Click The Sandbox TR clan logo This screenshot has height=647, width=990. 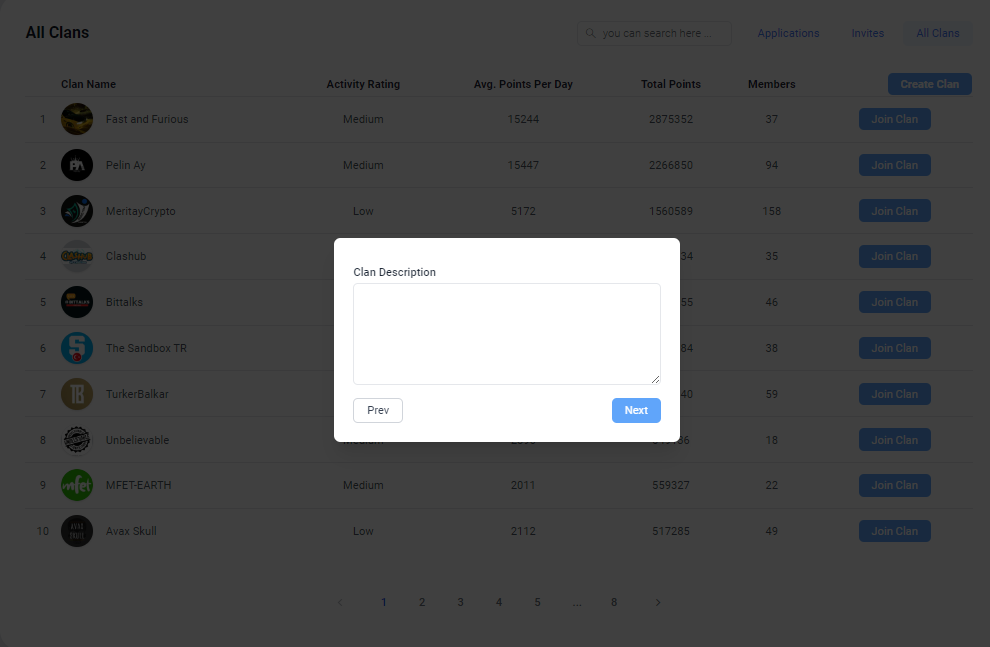[x=77, y=348]
